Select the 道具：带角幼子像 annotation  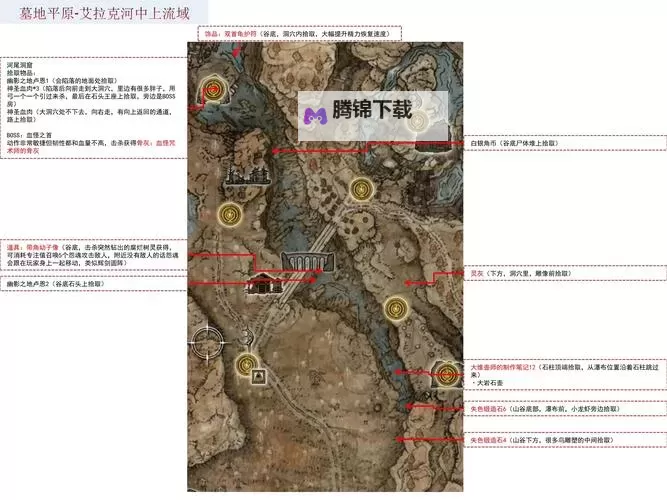click(x=93, y=255)
